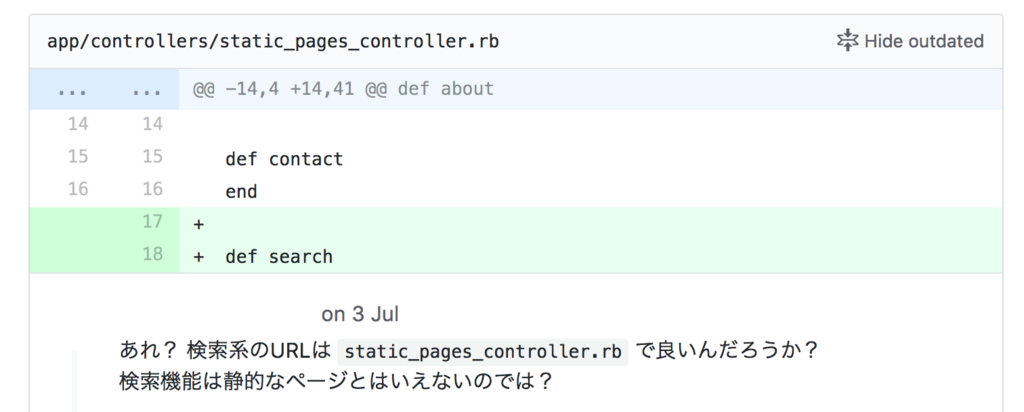Toggle Hide outdated comments
Screen dimensions: 1024x412
pyautogui.click(x=910, y=41)
